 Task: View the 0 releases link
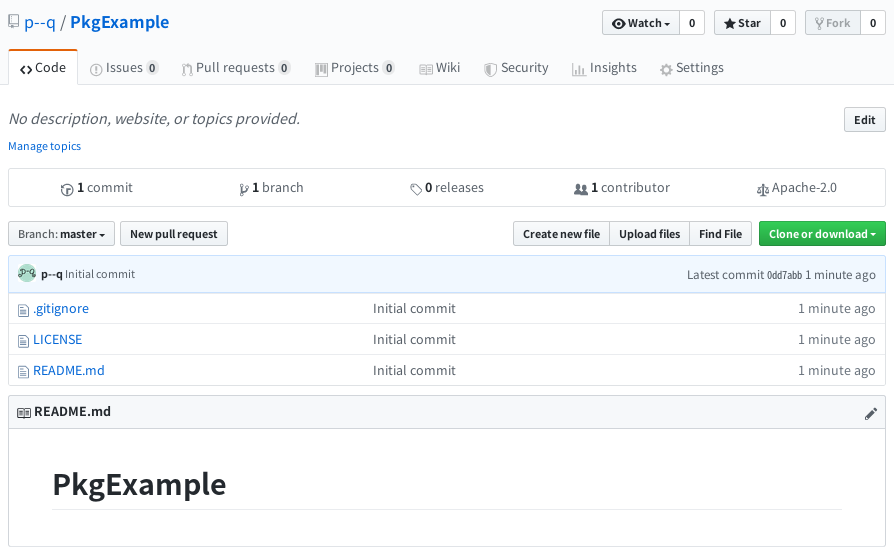point(447,188)
